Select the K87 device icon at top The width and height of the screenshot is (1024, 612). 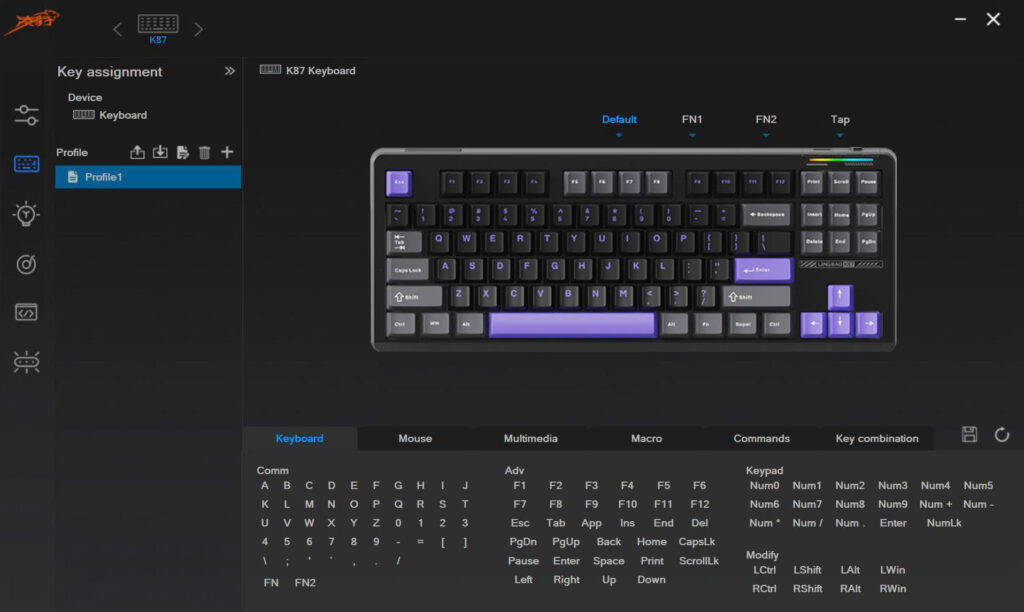(x=158, y=29)
